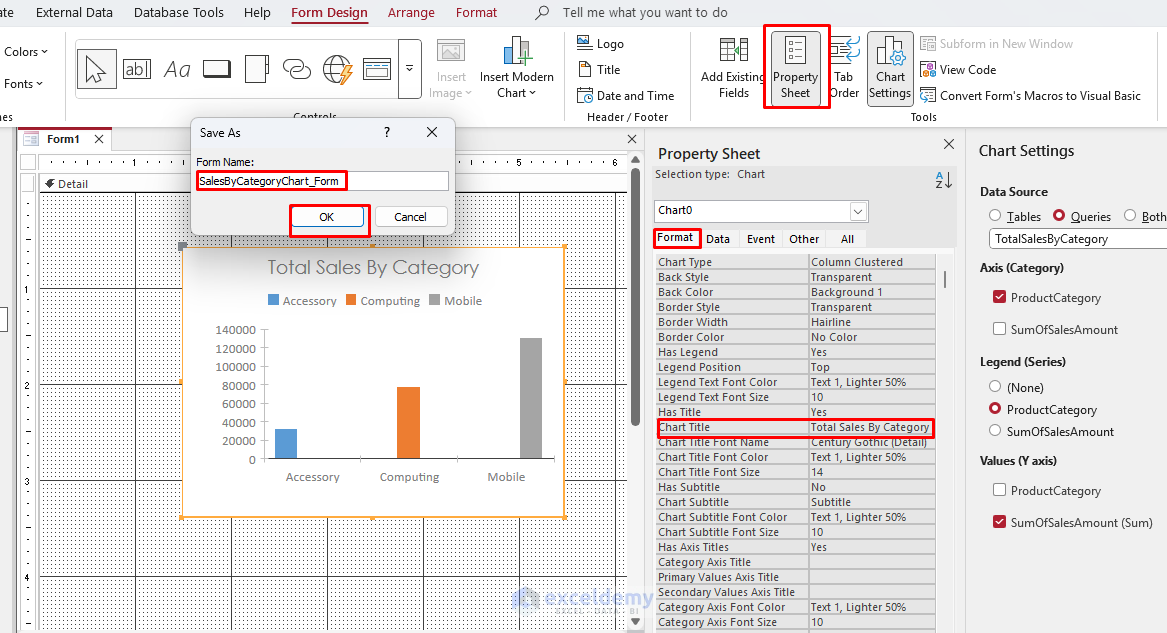Viewport: 1167px width, 633px height.
Task: Click the Detail section bar
Action: (x=331, y=184)
